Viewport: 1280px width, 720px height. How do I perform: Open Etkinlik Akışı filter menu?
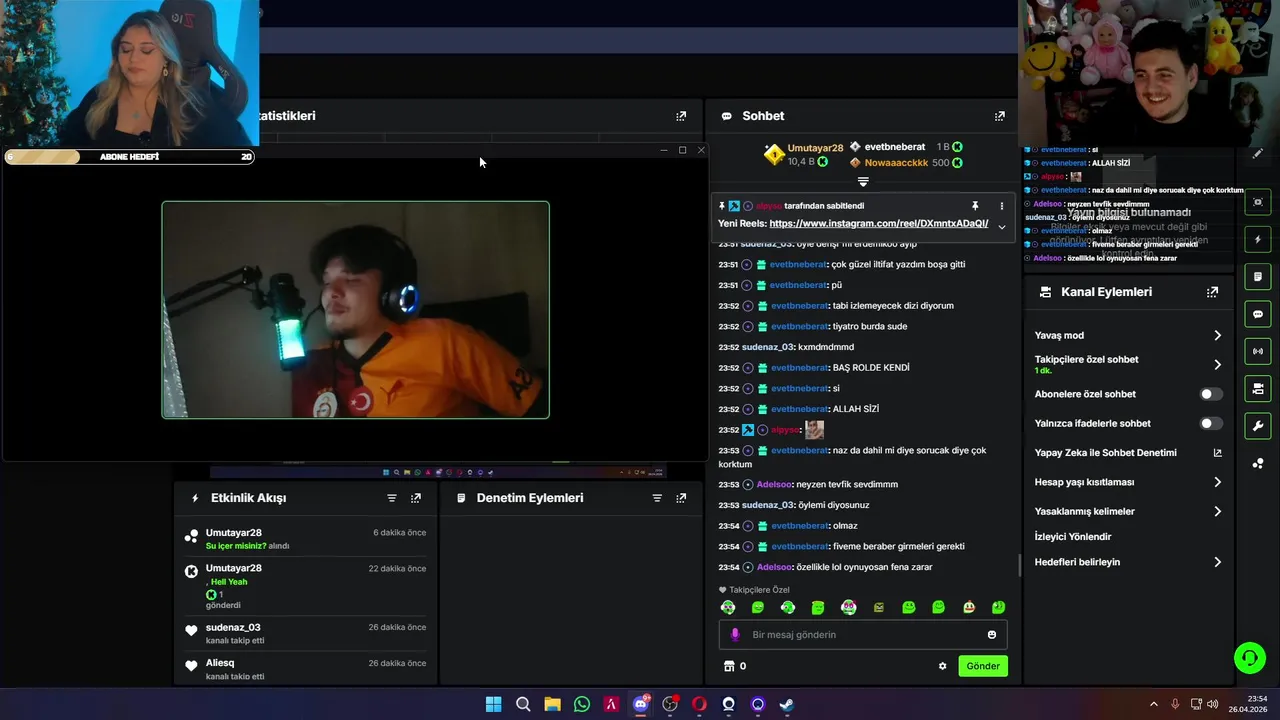[x=392, y=498]
